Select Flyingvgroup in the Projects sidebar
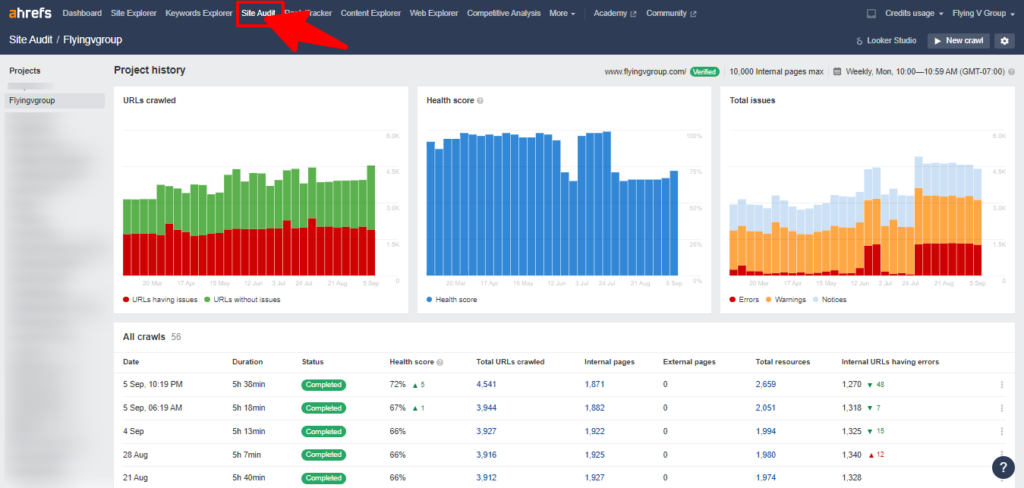This screenshot has height=488, width=1024. click(32, 101)
